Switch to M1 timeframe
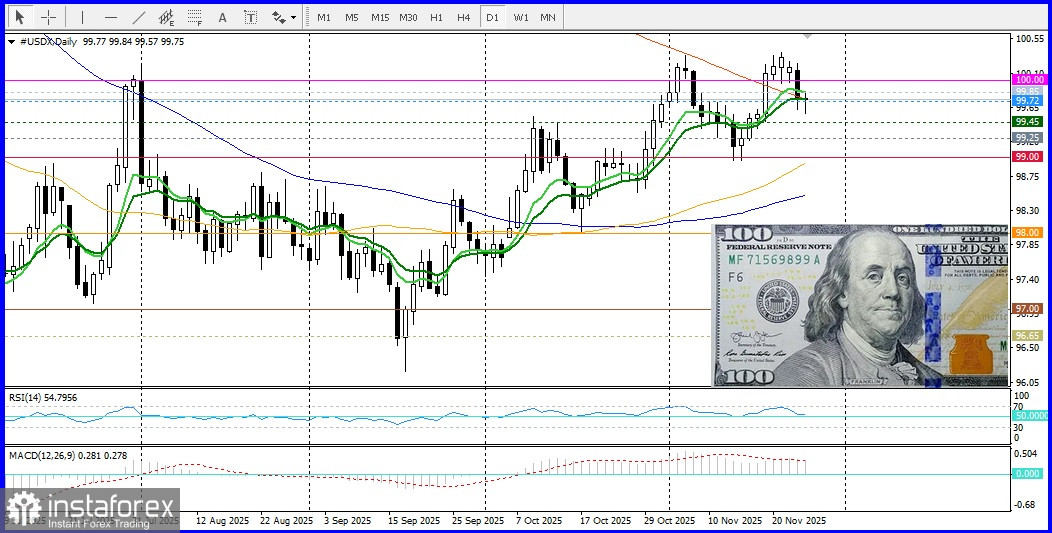This screenshot has width=1052, height=533. coord(323,17)
